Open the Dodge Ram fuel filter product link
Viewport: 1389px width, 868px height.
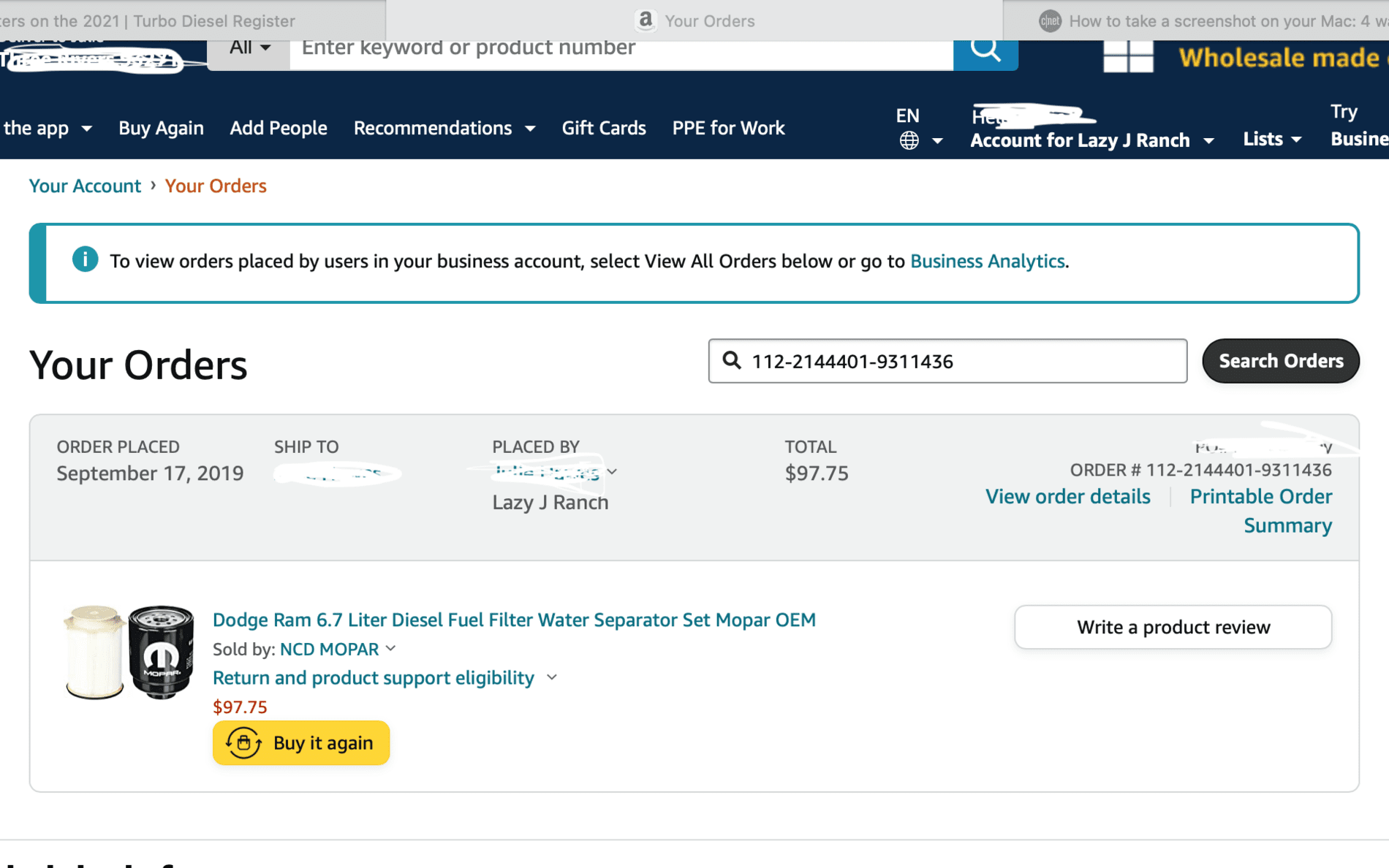[514, 620]
